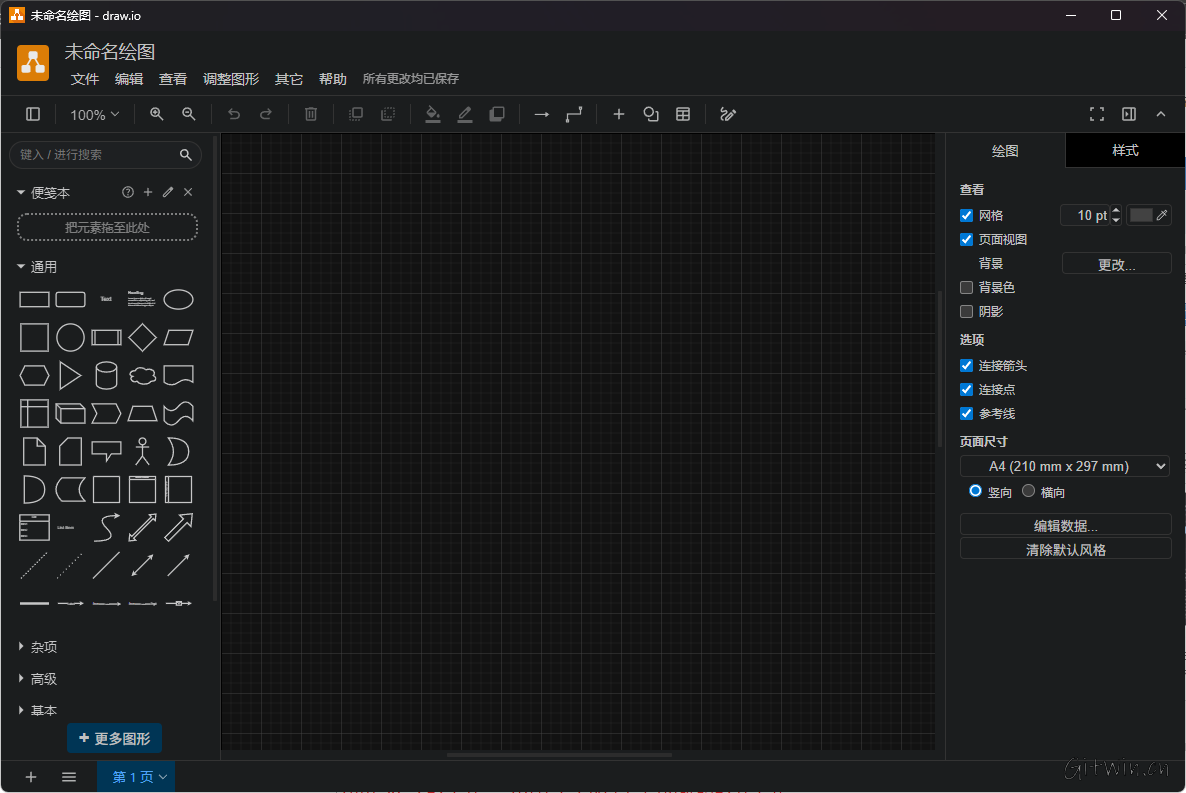Click the undo arrow icon
The height and width of the screenshot is (793, 1186).
[x=234, y=114]
